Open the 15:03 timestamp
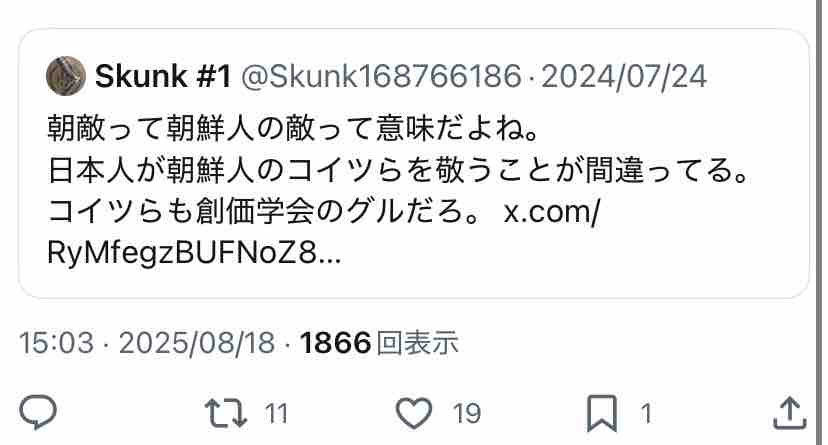The height and width of the screenshot is (445, 828). pyautogui.click(x=57, y=343)
